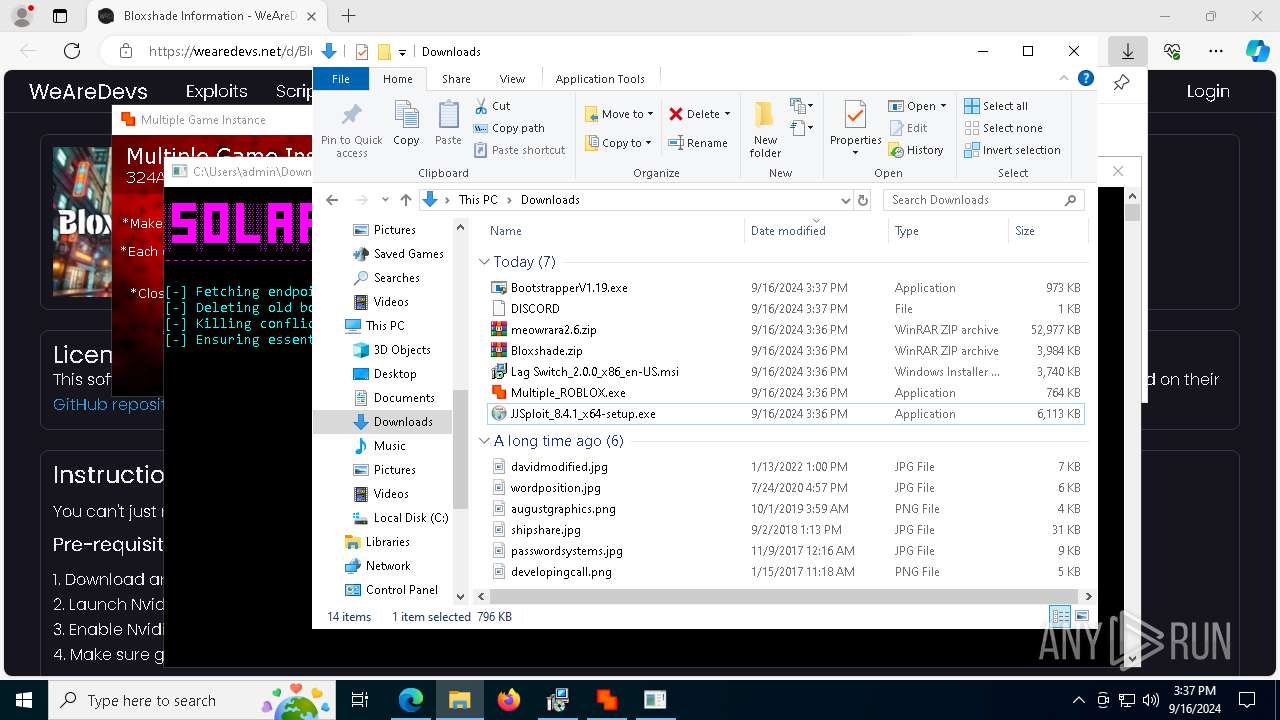Click Select all in ribbon
The image size is (1280, 720).
[996, 106]
